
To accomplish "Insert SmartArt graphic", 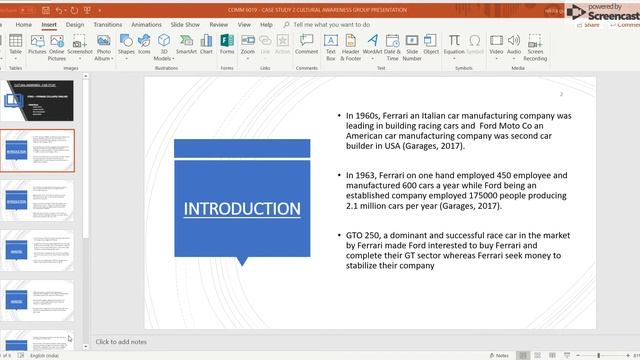I will [x=186, y=45].
